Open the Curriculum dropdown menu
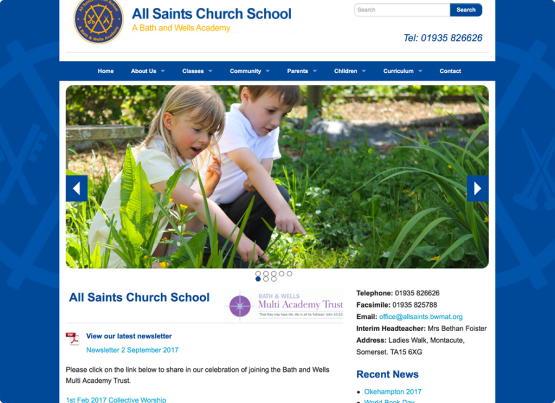Viewport: 555px width, 403px height. (402, 71)
